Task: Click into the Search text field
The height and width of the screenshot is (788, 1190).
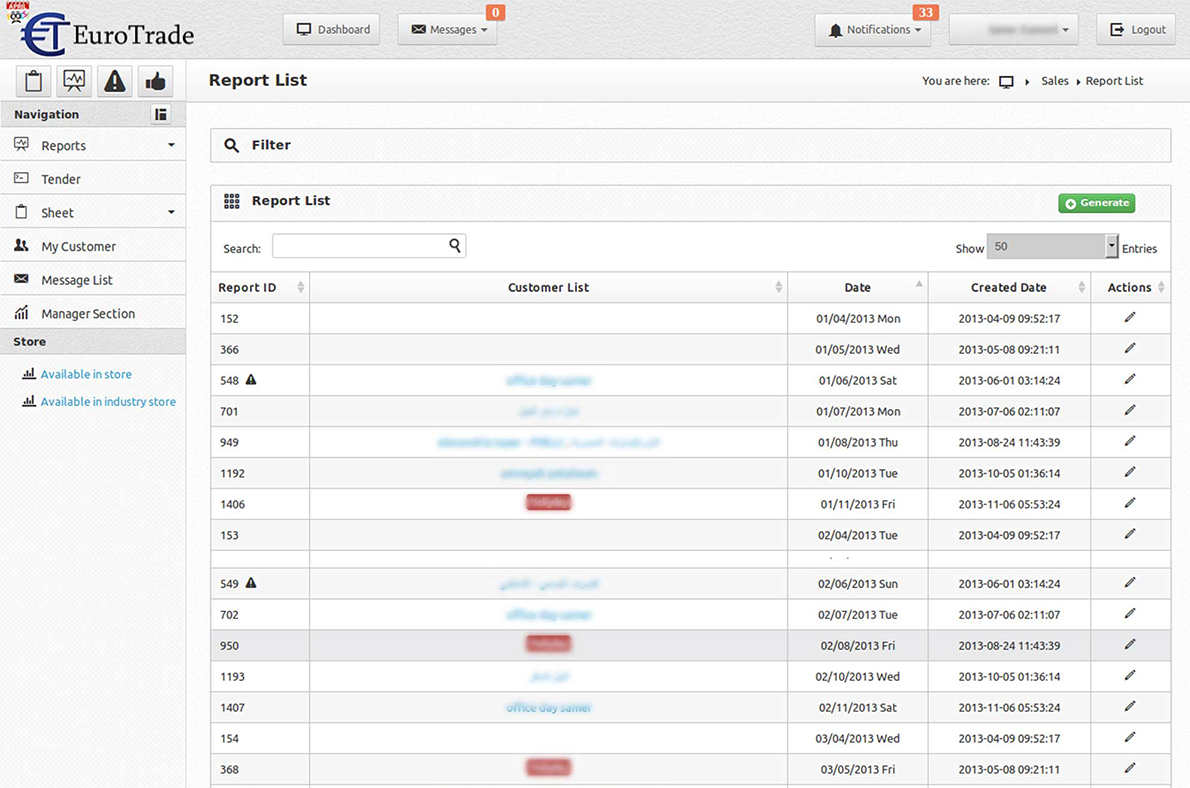Action: (358, 246)
